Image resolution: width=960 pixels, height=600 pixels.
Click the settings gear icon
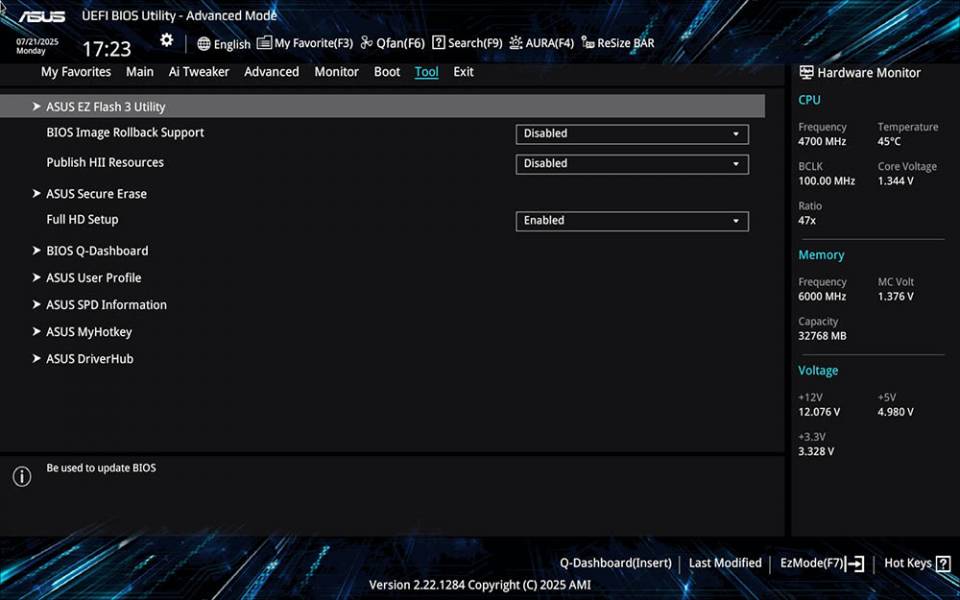166,41
